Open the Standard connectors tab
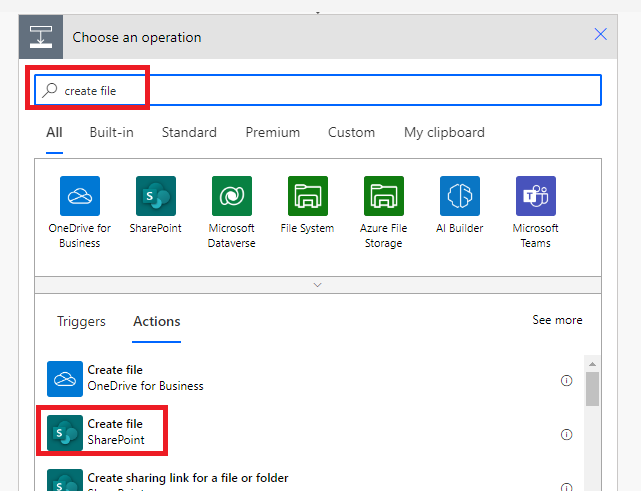 point(189,132)
